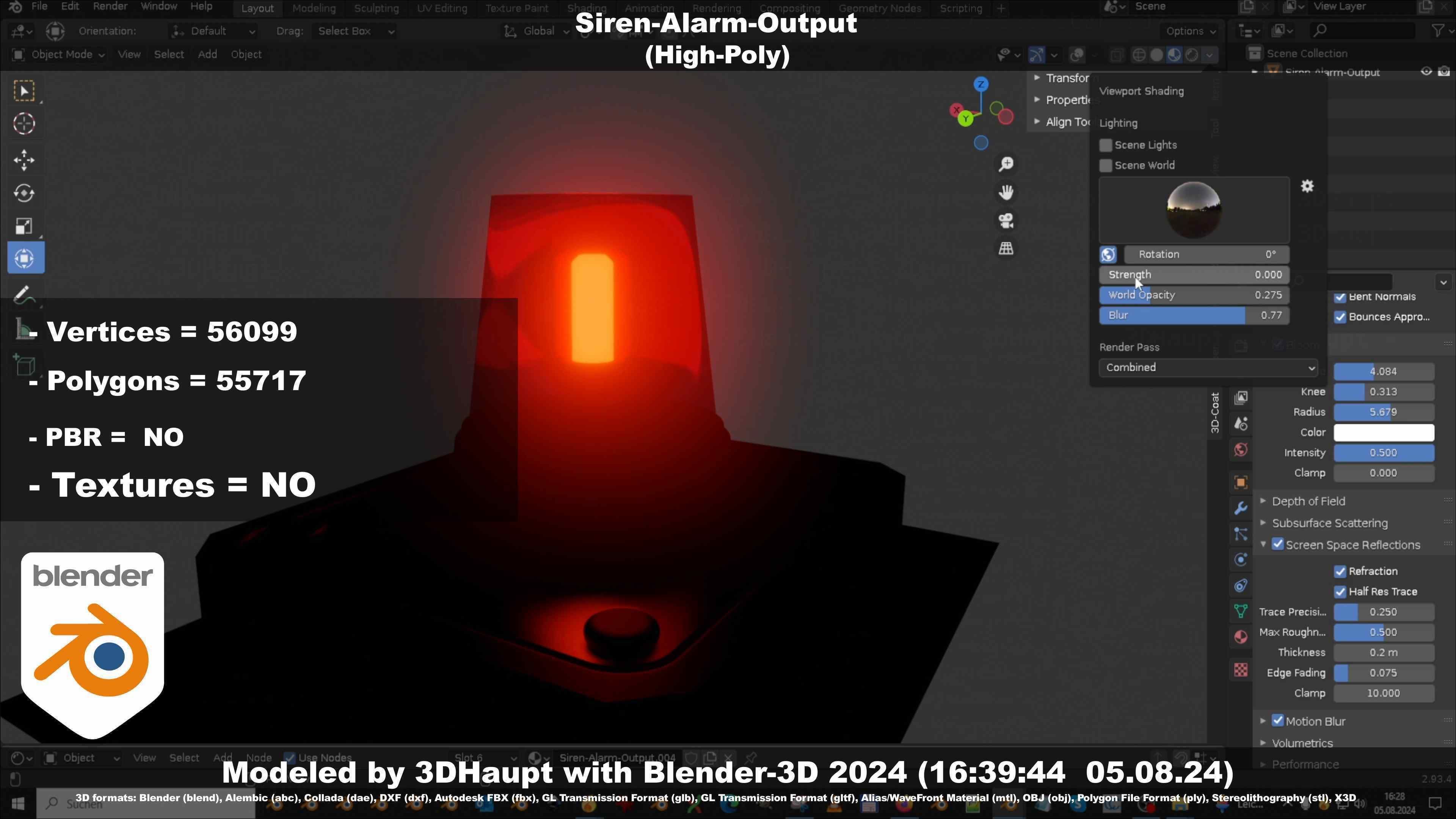Screen dimensions: 1456x819
Task: Open the Object Data mesh tab
Action: 1241,611
